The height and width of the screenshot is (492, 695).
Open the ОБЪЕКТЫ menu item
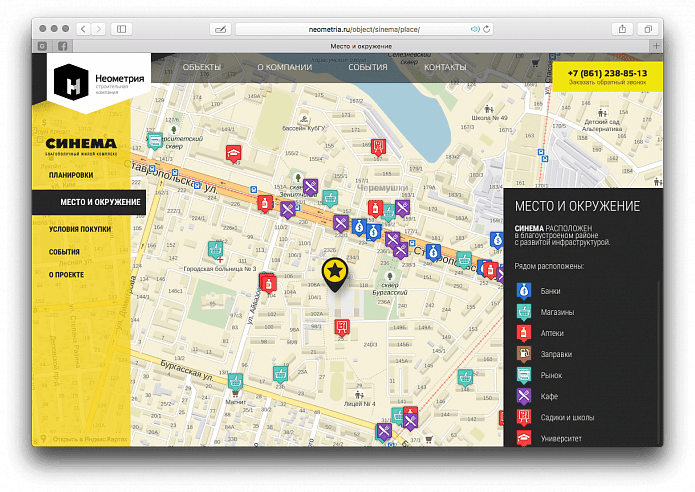point(202,67)
